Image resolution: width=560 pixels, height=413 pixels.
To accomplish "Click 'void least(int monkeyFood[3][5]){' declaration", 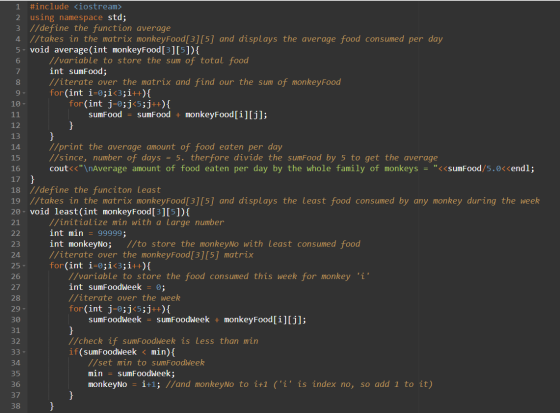I will (110, 212).
